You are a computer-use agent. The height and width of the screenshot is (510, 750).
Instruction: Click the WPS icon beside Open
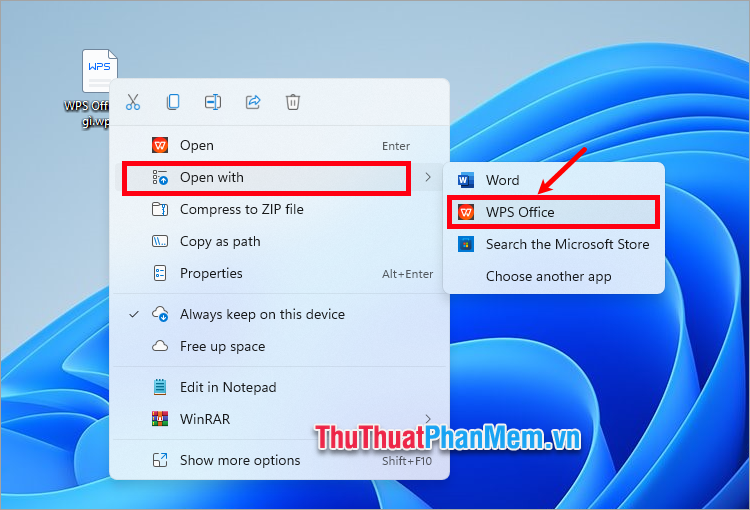(160, 145)
